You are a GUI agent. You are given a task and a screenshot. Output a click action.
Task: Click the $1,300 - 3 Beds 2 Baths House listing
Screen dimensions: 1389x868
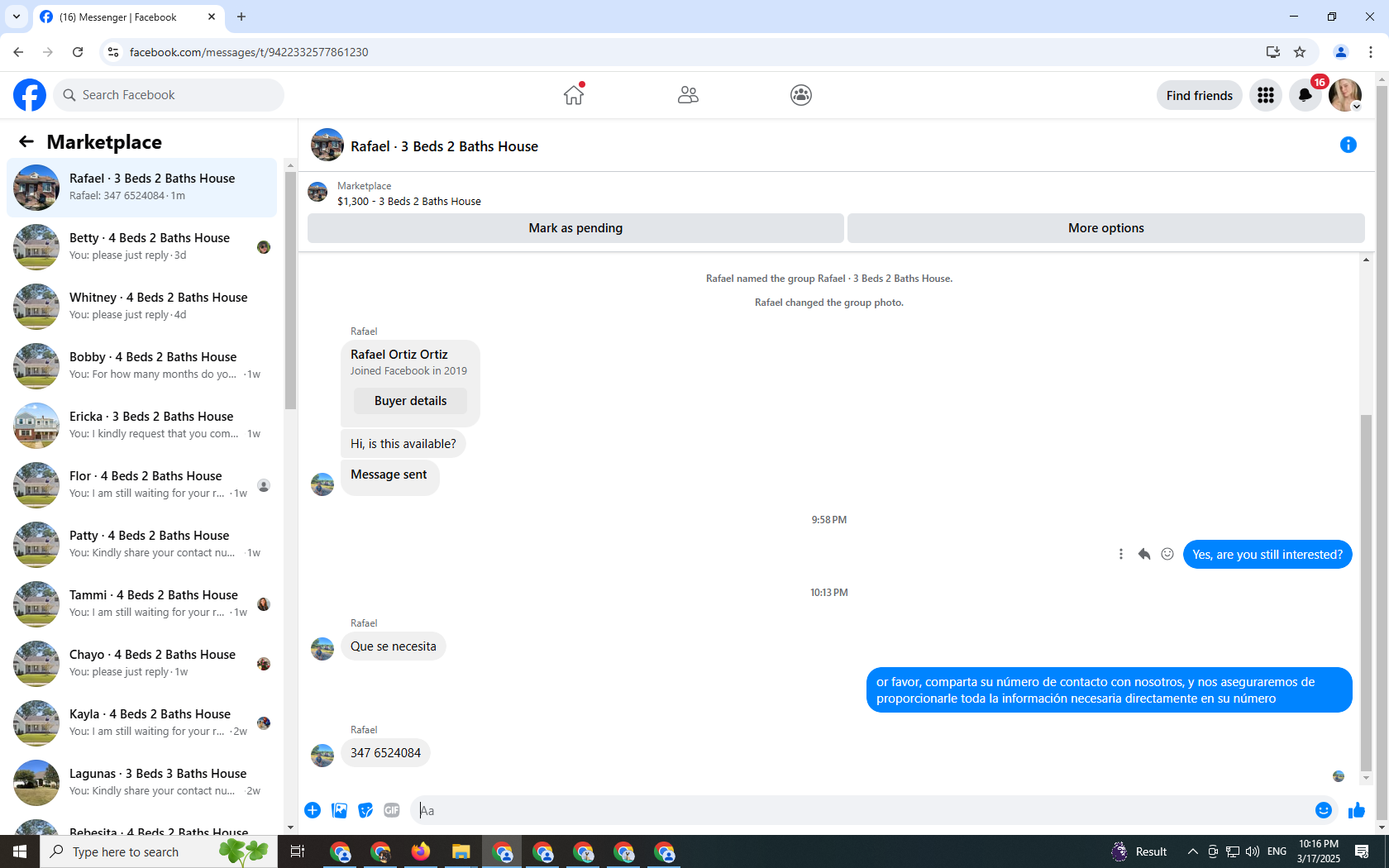408,201
